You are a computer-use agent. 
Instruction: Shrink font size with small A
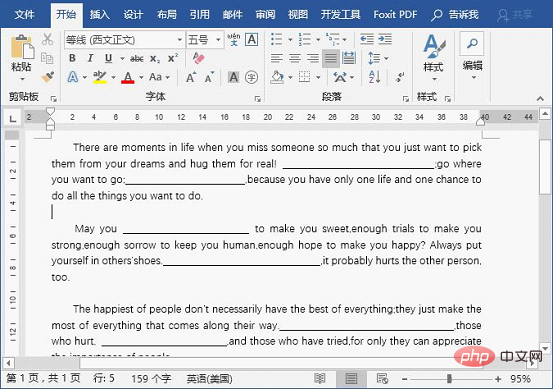[x=209, y=77]
